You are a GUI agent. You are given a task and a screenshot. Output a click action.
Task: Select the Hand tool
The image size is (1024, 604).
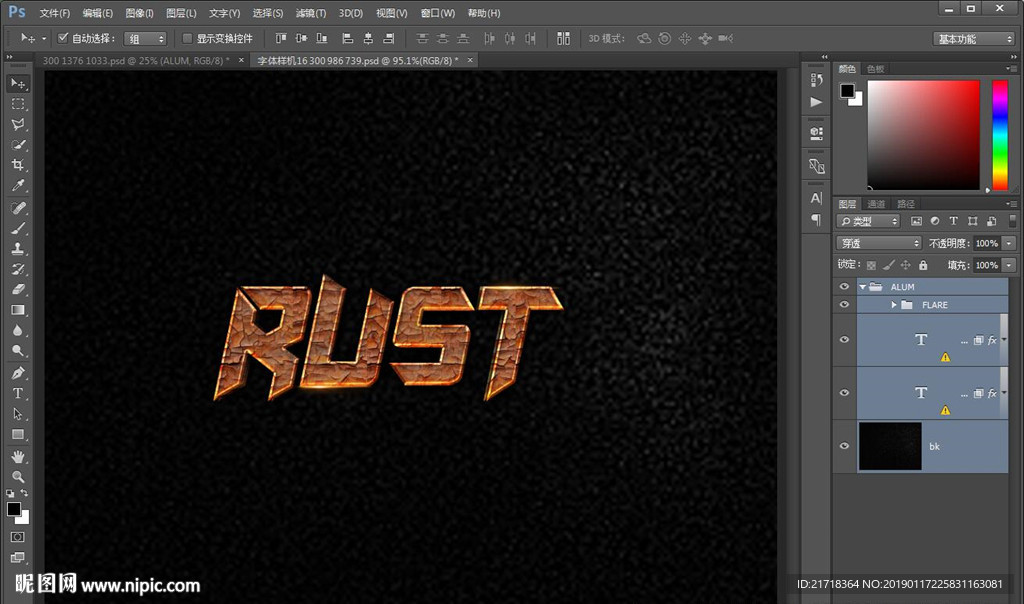[18, 456]
